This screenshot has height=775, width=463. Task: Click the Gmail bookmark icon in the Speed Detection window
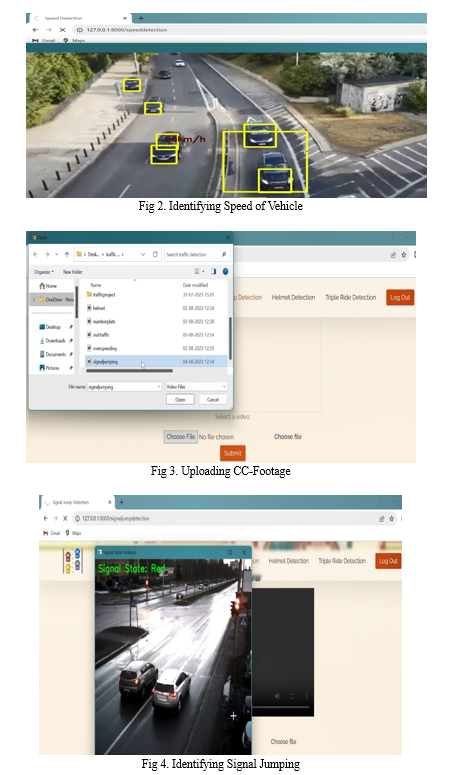click(x=35, y=40)
